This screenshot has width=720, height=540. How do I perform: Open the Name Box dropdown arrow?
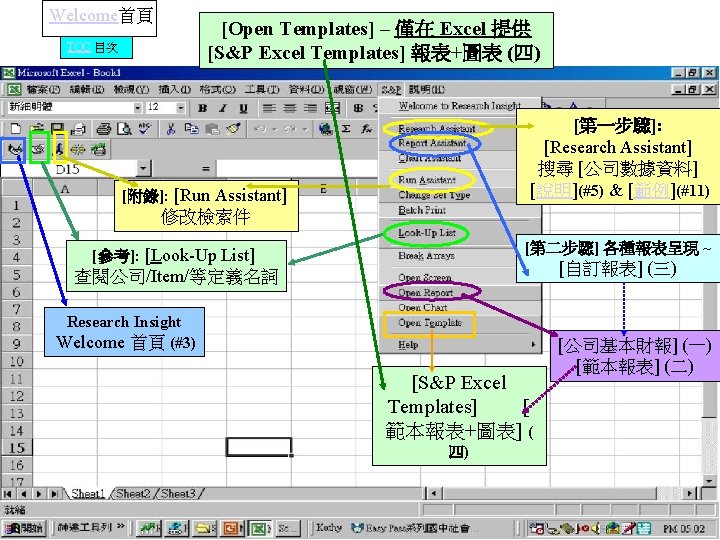pos(143,169)
